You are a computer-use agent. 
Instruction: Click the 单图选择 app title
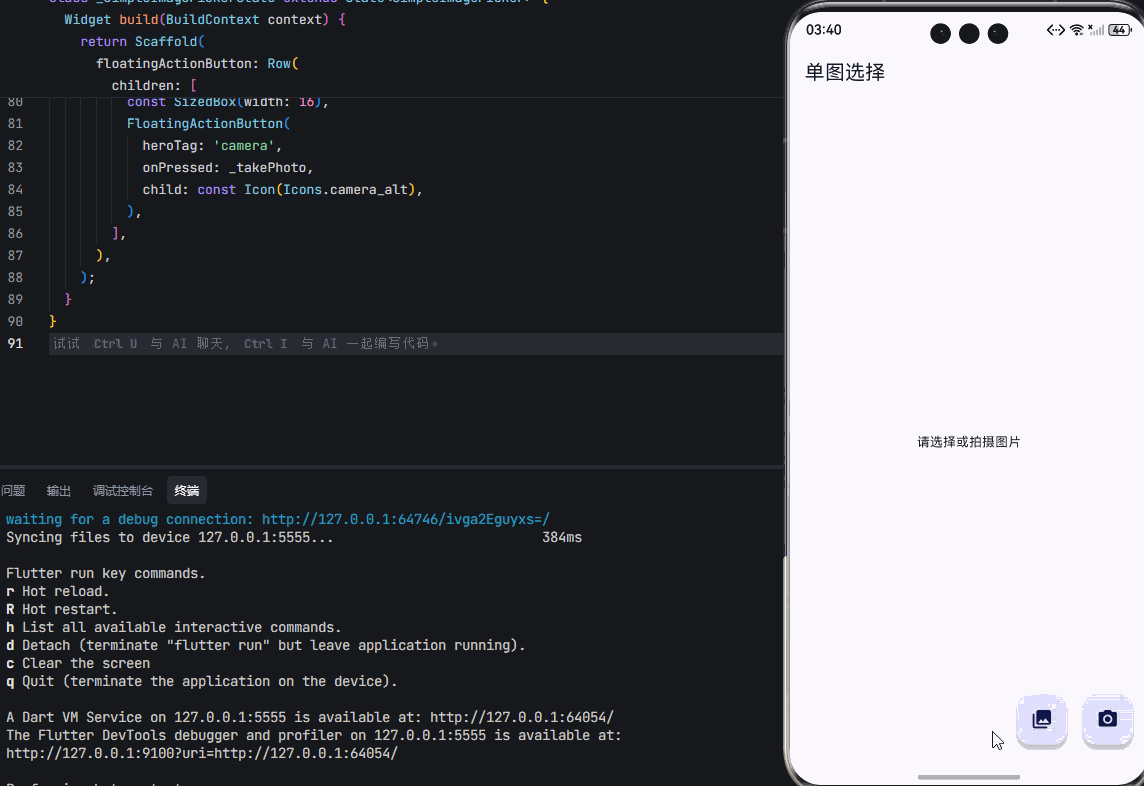click(x=845, y=72)
